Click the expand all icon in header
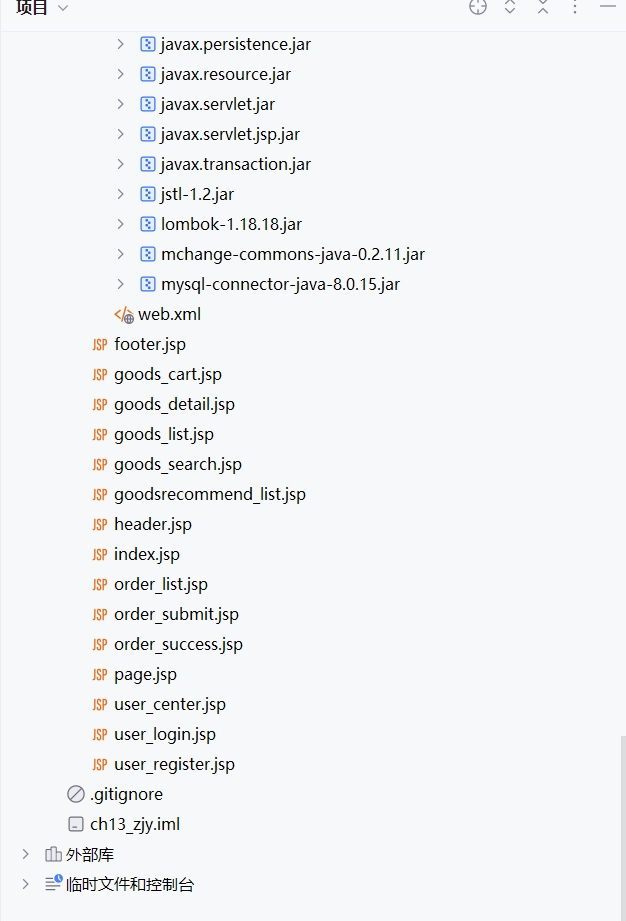 [x=510, y=7]
